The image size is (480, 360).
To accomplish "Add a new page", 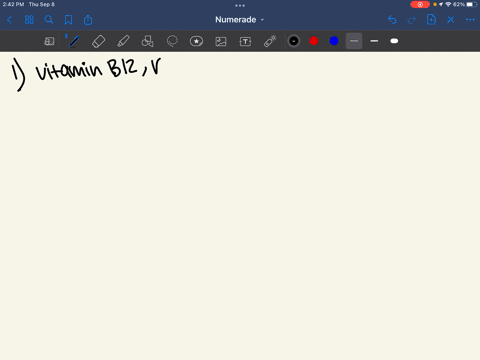I will tap(431, 20).
